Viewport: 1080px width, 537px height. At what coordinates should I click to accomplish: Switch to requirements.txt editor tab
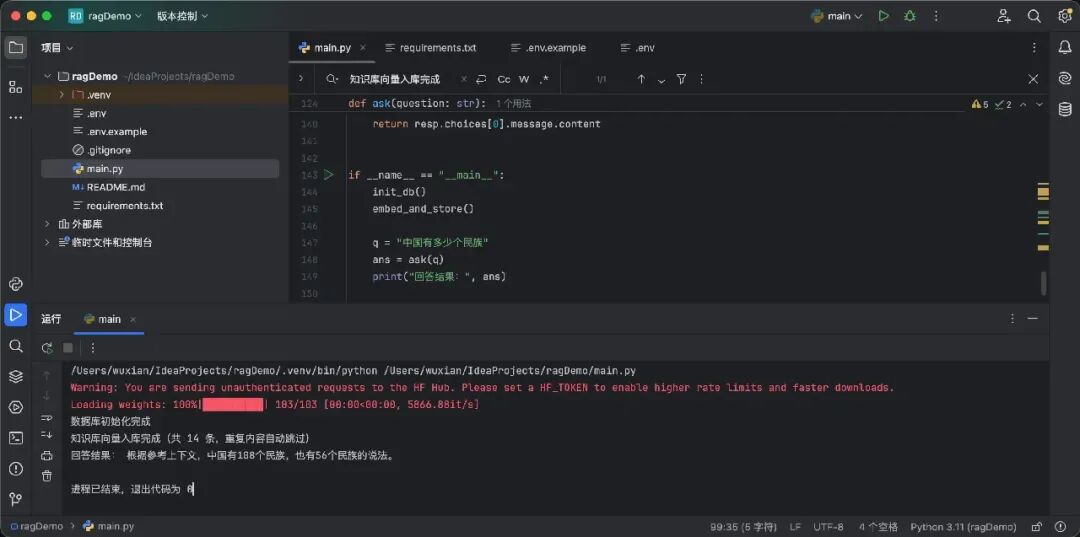pyautogui.click(x=430, y=48)
